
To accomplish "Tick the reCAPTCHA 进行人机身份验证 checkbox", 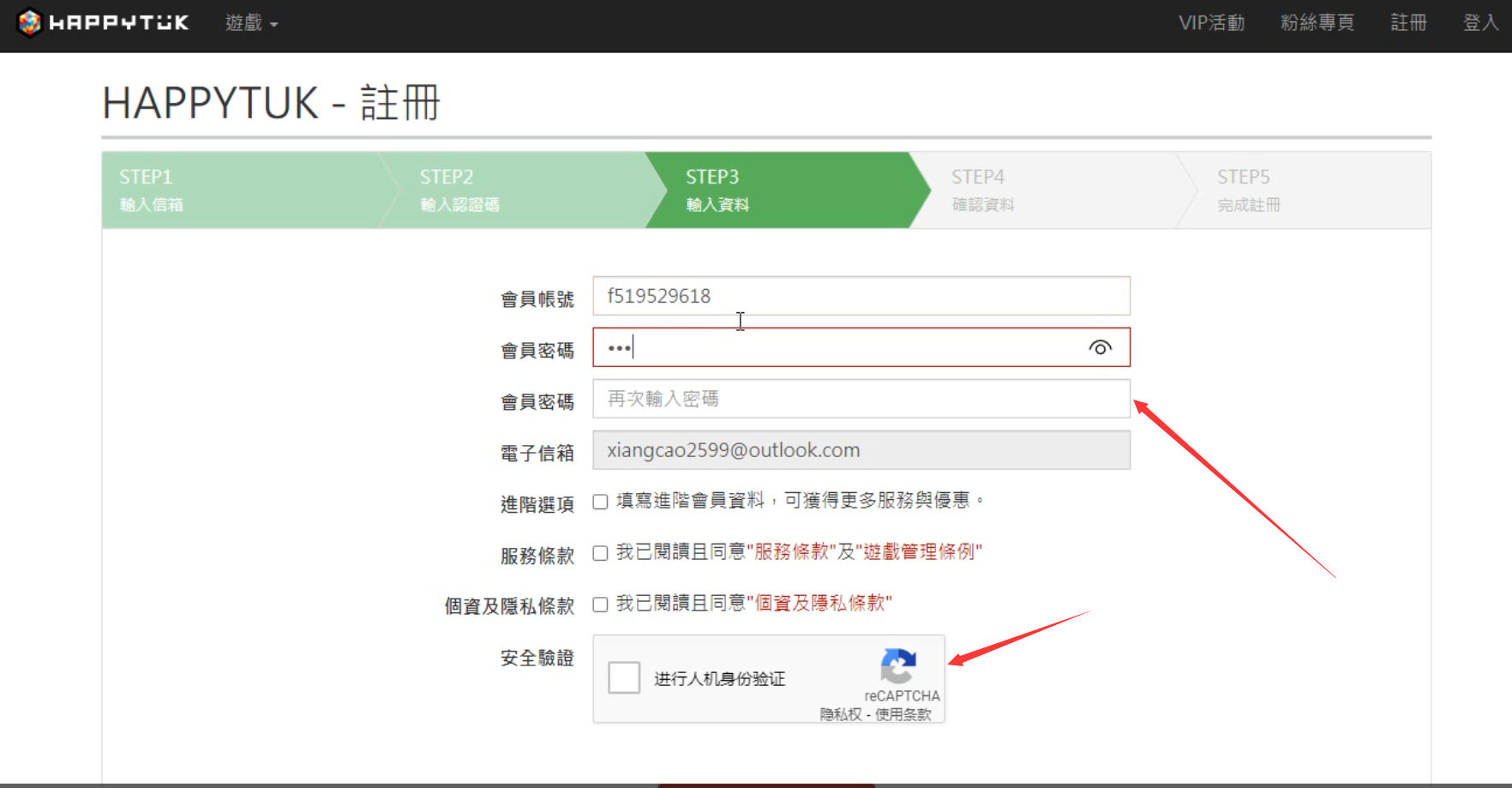I will [624, 677].
